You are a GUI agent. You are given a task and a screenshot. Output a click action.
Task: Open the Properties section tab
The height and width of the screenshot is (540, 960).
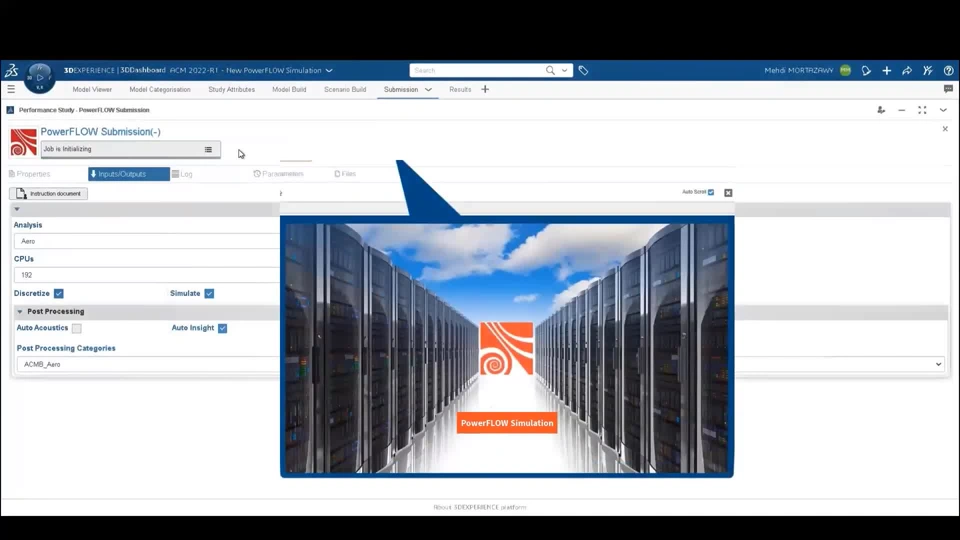(x=29, y=174)
